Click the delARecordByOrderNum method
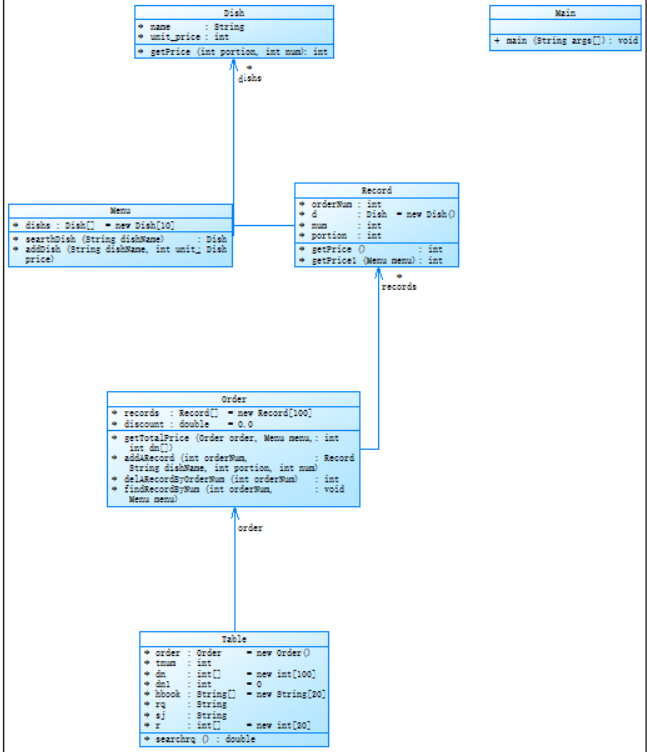 click(225, 479)
